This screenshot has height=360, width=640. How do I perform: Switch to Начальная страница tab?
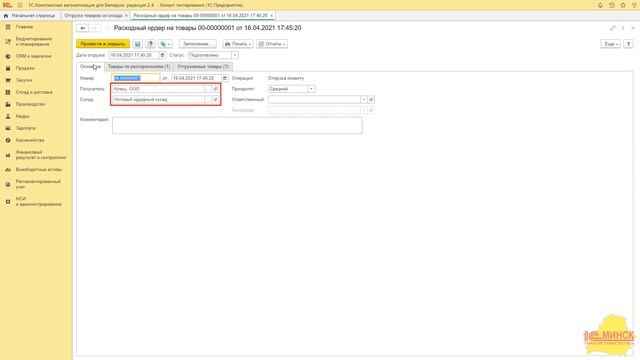click(x=30, y=16)
